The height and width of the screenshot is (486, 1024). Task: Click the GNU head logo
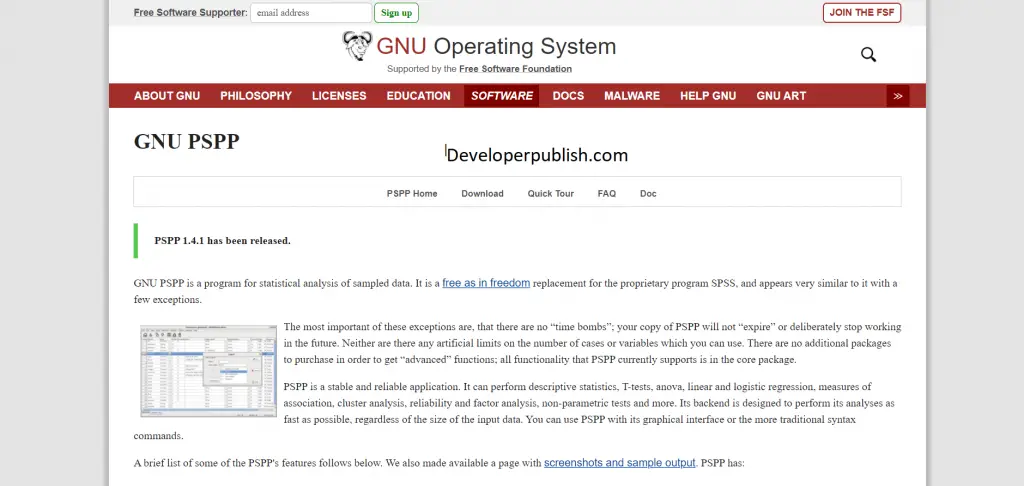(x=357, y=46)
